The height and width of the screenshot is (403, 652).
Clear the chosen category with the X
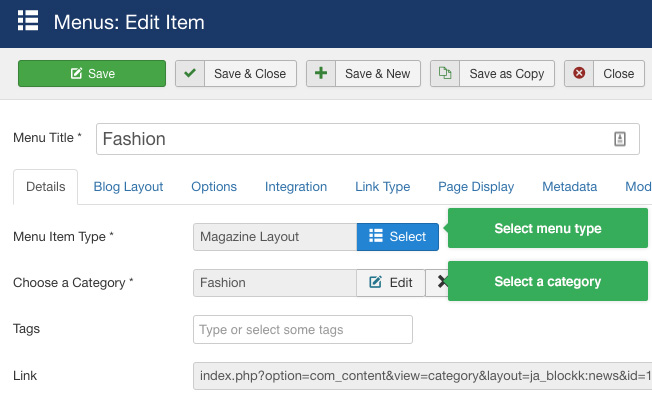pyautogui.click(x=442, y=282)
